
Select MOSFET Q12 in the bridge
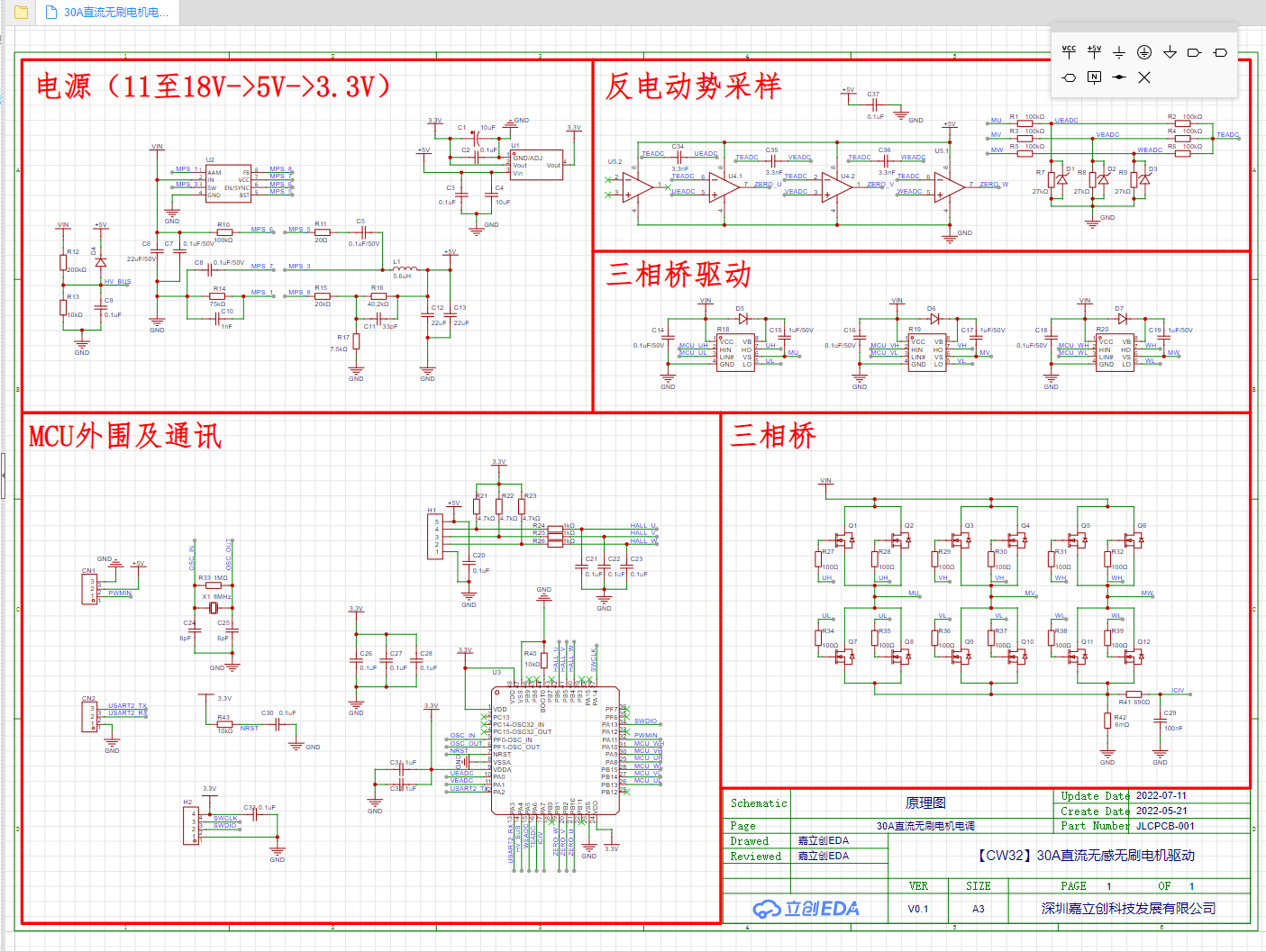pyautogui.click(x=1133, y=657)
